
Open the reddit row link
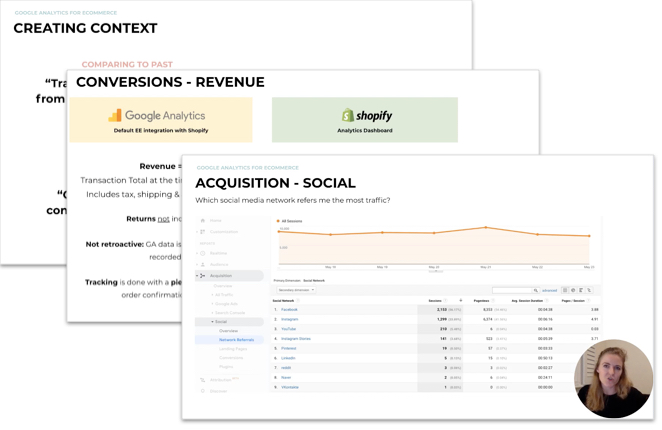coord(286,368)
